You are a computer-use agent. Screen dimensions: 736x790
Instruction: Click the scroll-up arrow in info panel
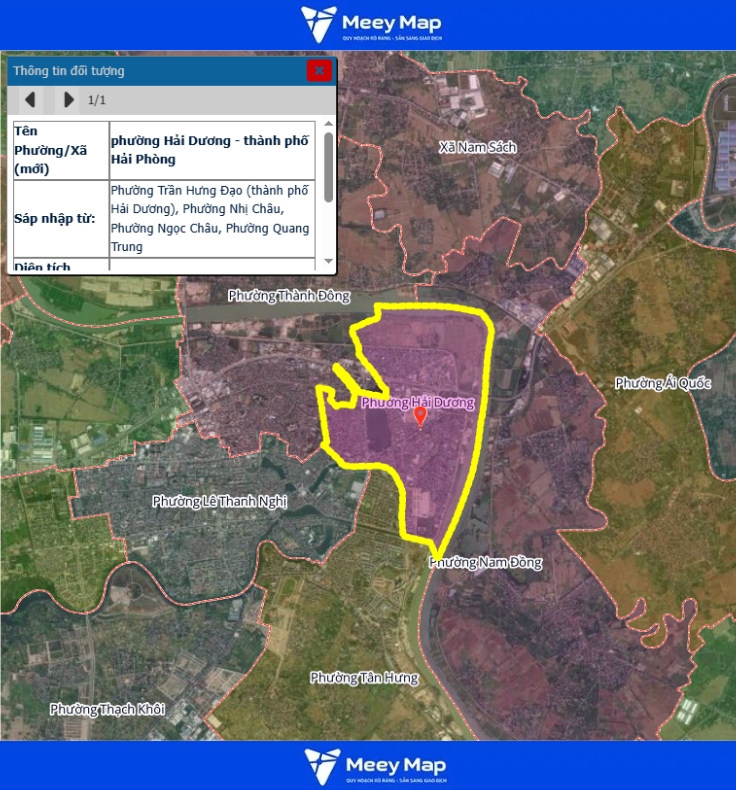coord(328,125)
